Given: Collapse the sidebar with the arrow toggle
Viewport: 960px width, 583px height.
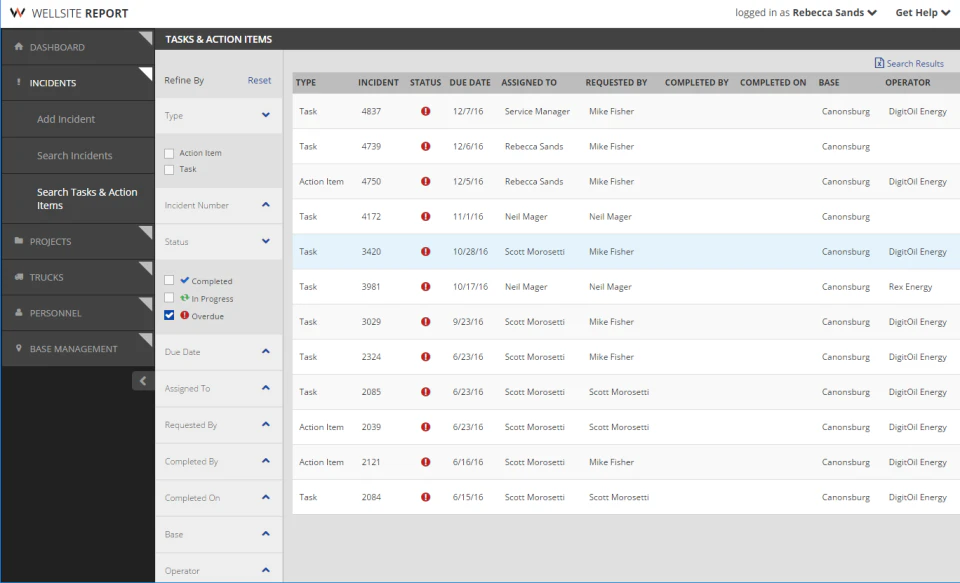Looking at the screenshot, I should 145,381.
